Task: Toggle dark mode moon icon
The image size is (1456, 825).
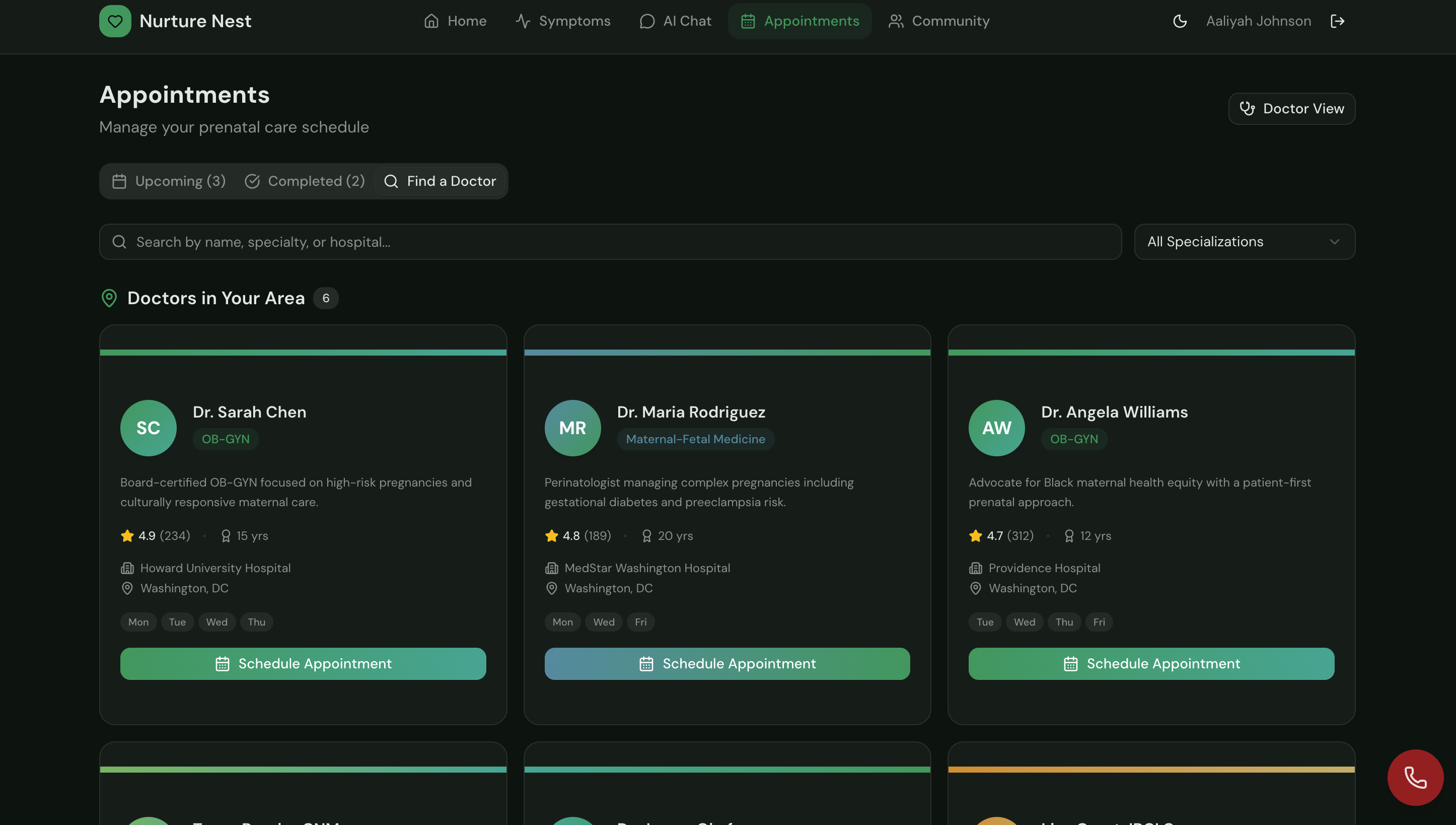Action: (x=1180, y=21)
